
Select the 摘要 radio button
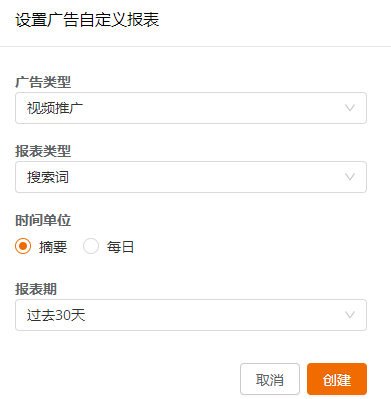(x=23, y=246)
